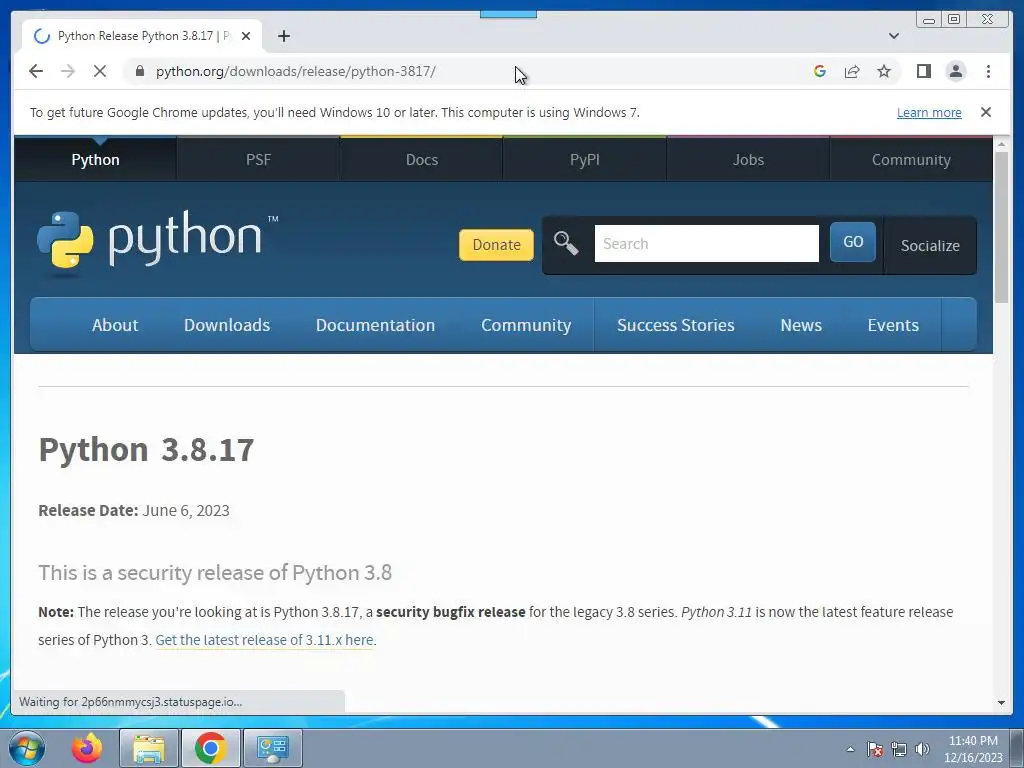Image resolution: width=1024 pixels, height=768 pixels.
Task: Open the Google icon in the address bar
Action: [820, 71]
